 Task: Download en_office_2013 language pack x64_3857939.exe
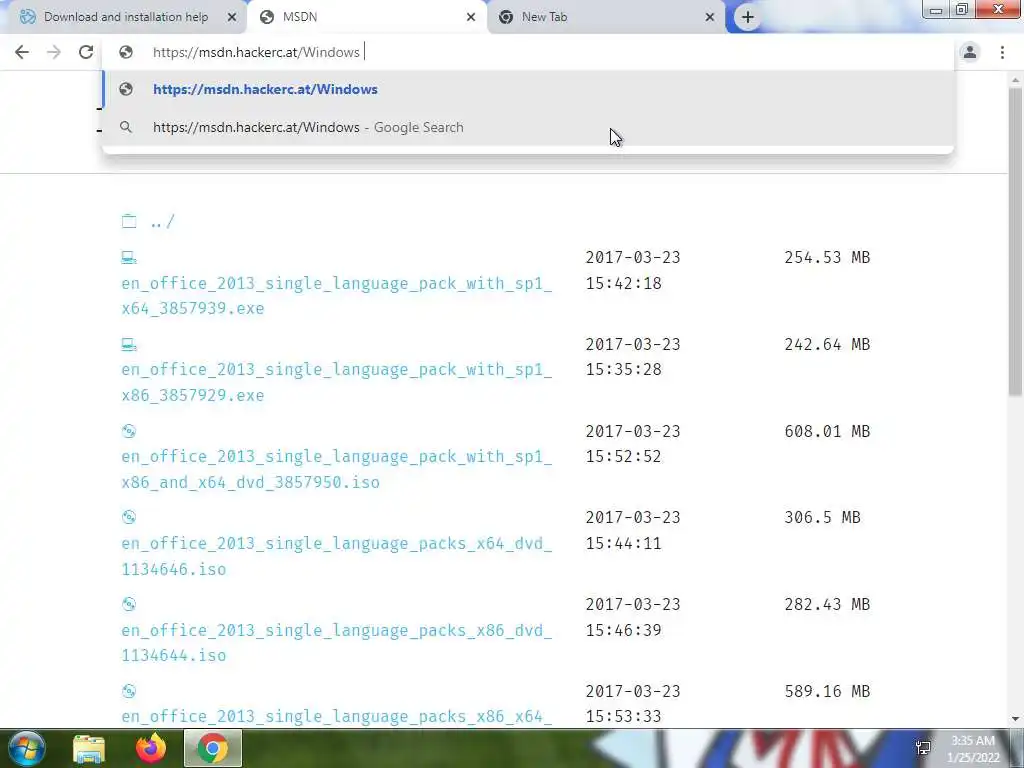tap(336, 296)
